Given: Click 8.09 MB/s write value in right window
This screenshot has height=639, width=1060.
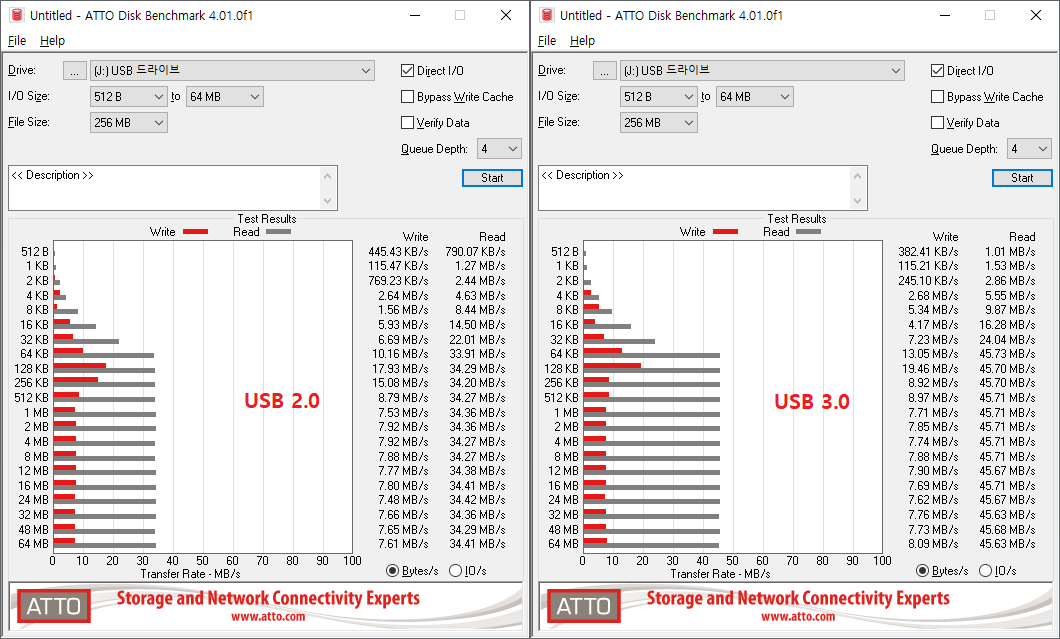Looking at the screenshot, I should click(x=933, y=544).
